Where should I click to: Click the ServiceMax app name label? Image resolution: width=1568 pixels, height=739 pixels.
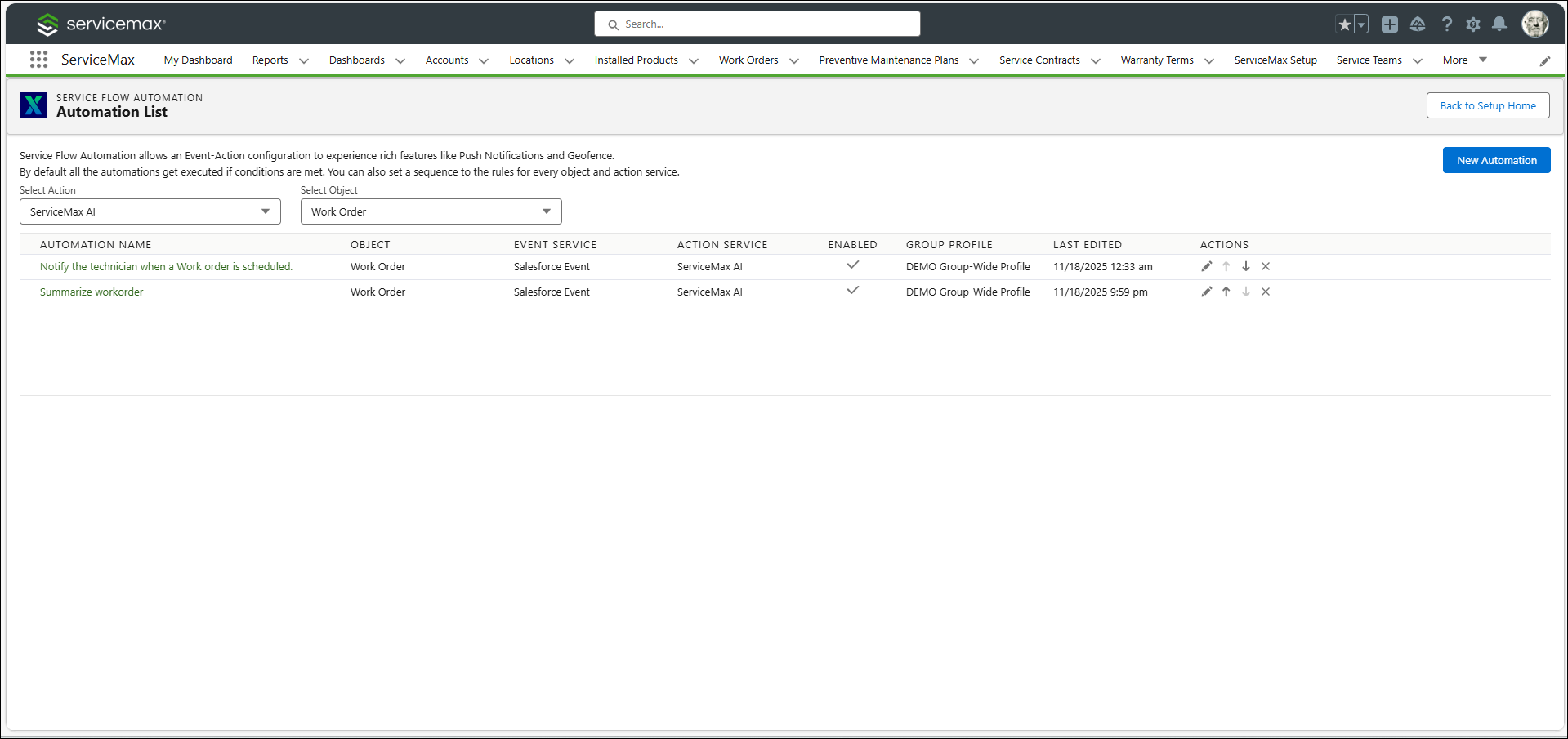(x=98, y=60)
